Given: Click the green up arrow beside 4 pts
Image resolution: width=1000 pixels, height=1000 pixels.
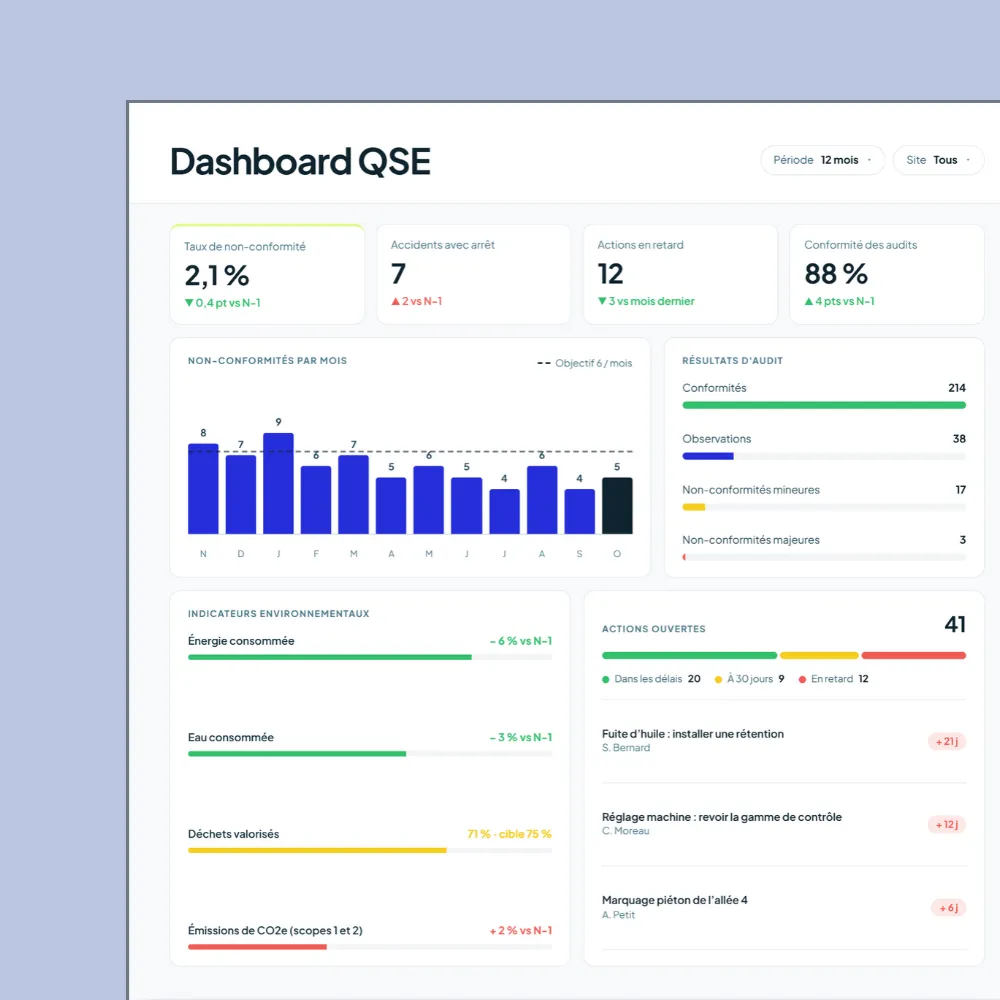Looking at the screenshot, I should (x=809, y=301).
